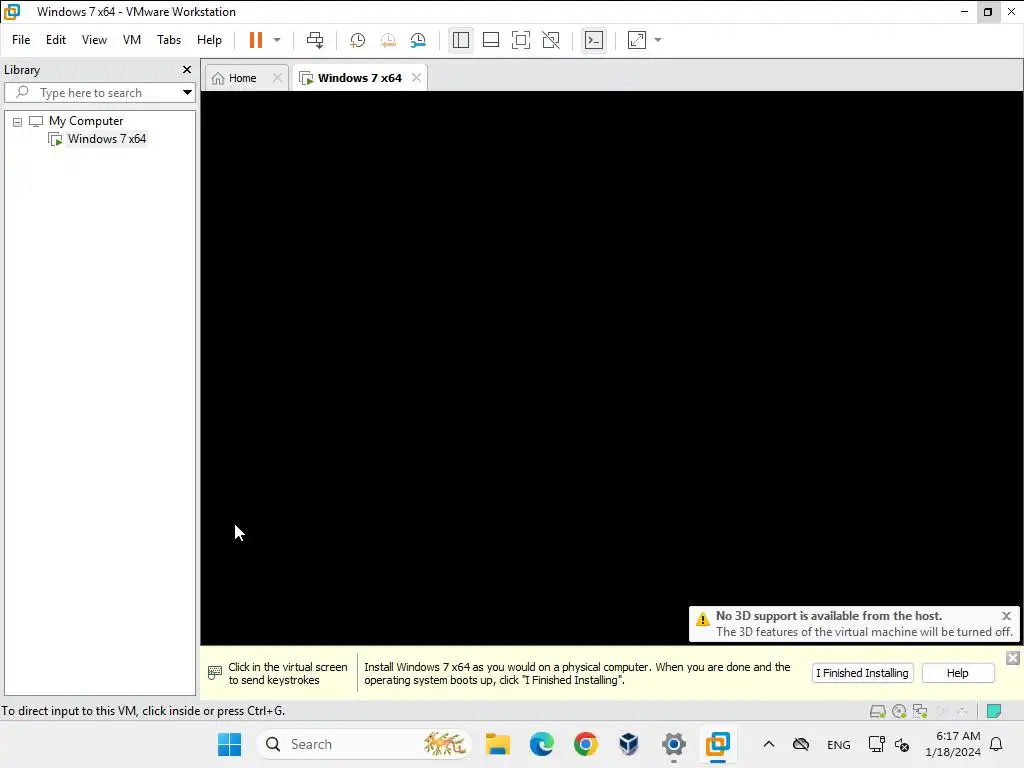Open the Windows Start menu
This screenshot has height=768, width=1024.
click(229, 744)
